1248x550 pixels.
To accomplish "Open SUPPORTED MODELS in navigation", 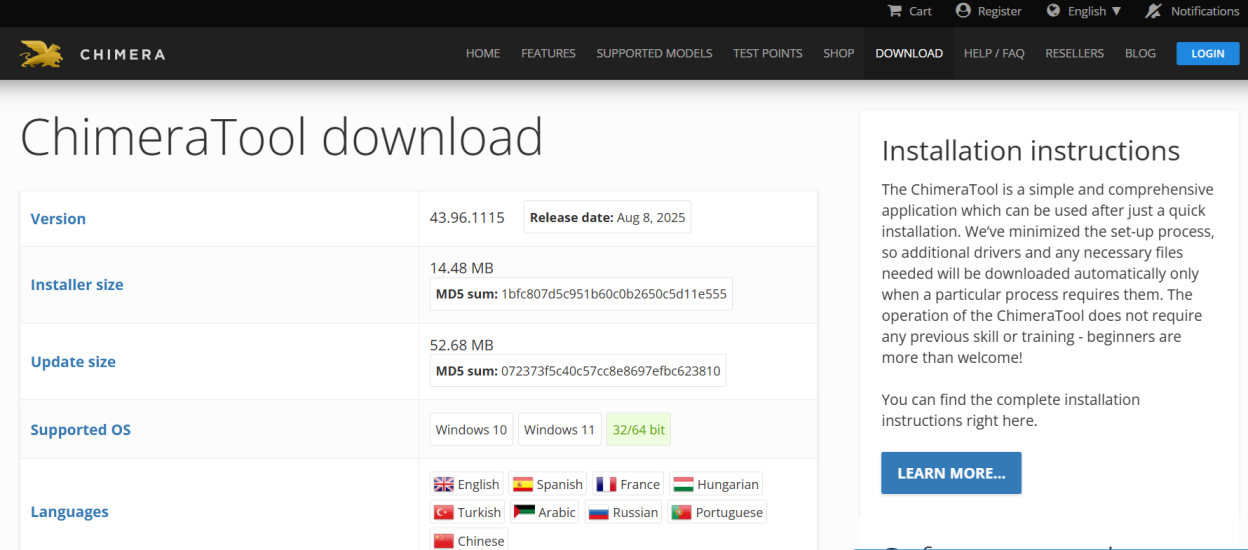I will tap(654, 53).
